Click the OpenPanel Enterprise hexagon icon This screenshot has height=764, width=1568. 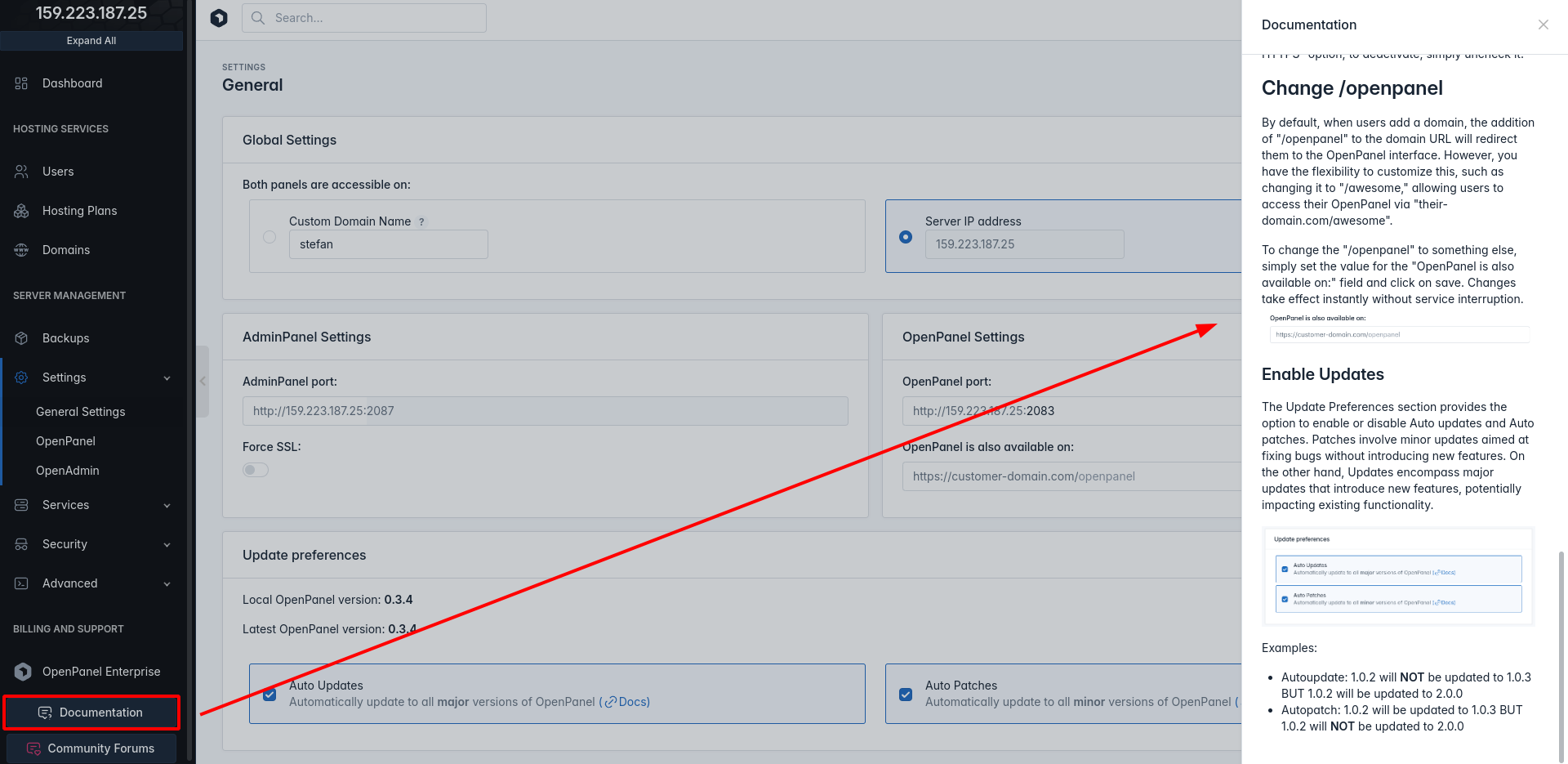click(23, 672)
